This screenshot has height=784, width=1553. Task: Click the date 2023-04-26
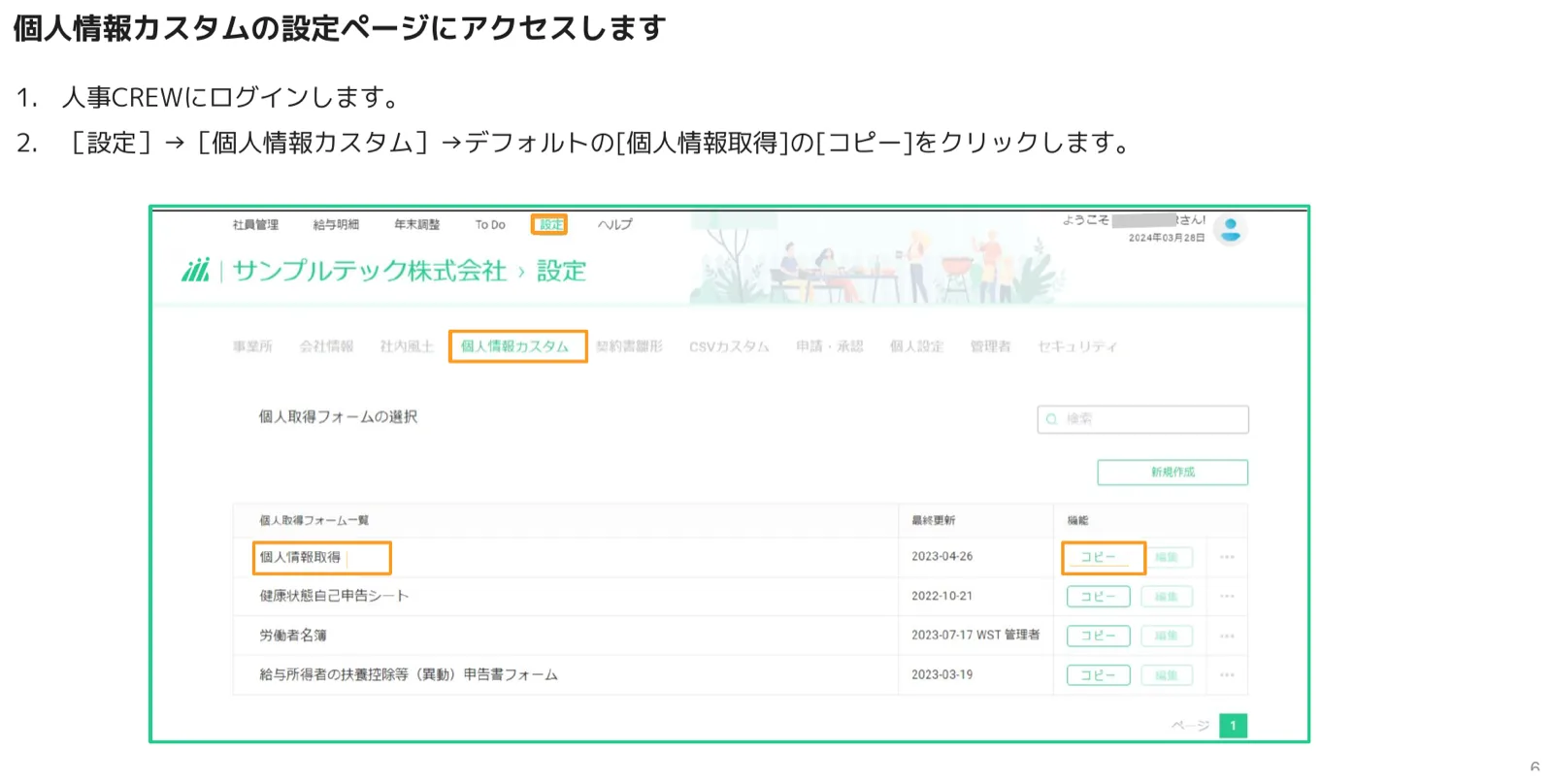point(942,557)
